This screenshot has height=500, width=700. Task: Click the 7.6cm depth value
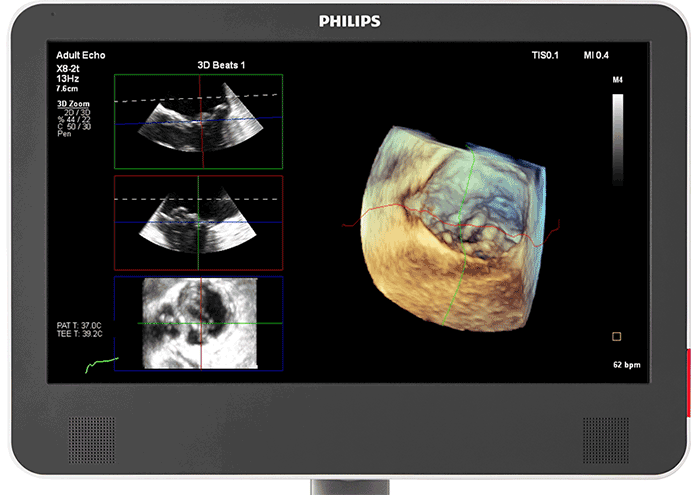click(x=68, y=89)
